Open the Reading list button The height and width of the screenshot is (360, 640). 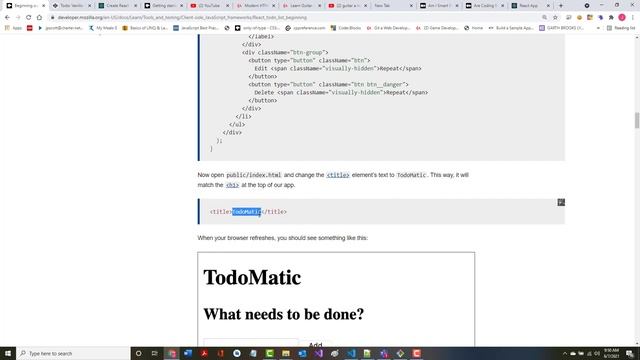click(621, 28)
